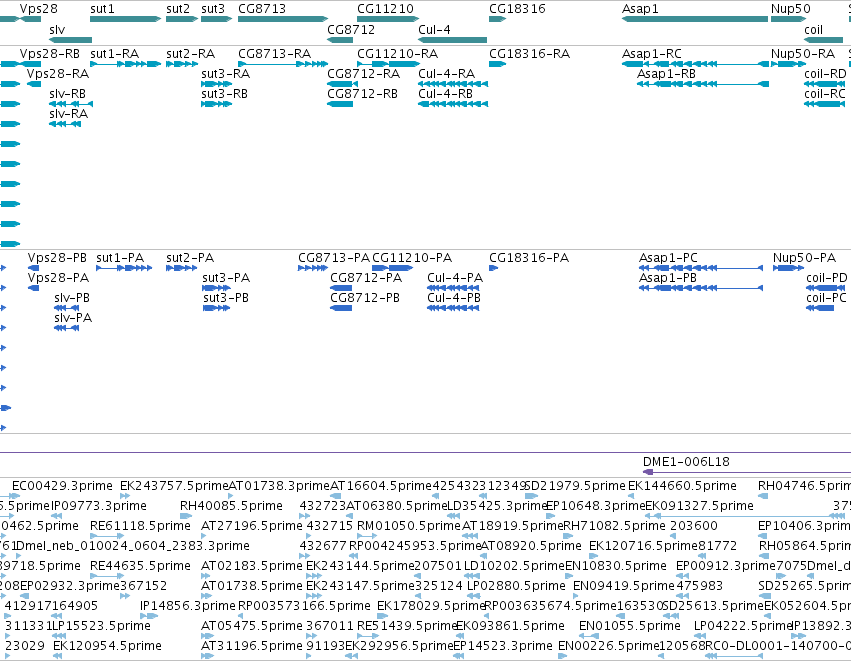Select the CG18316-RA transcript label
Screen dimensions: 851x661
[x=530, y=54]
